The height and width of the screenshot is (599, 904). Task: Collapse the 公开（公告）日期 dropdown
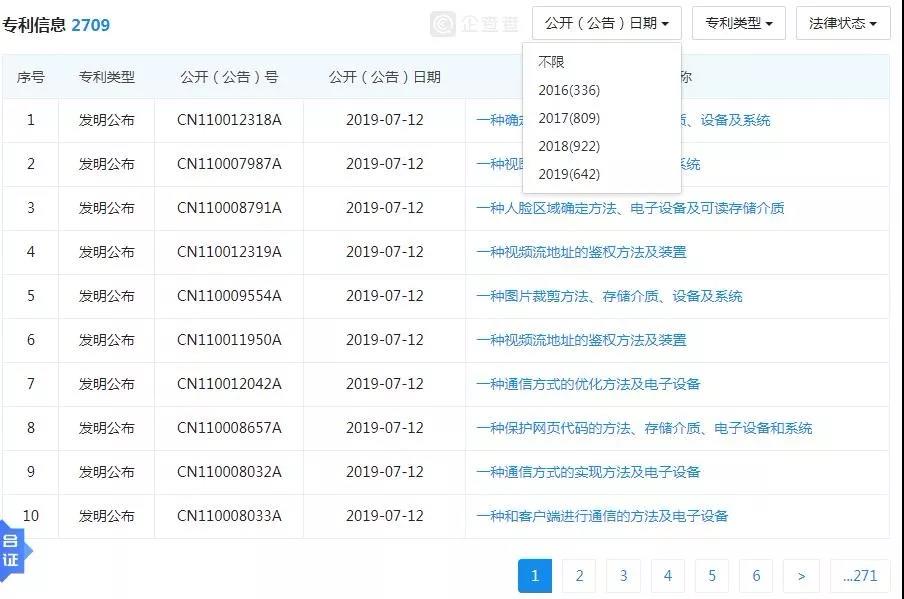click(x=606, y=23)
